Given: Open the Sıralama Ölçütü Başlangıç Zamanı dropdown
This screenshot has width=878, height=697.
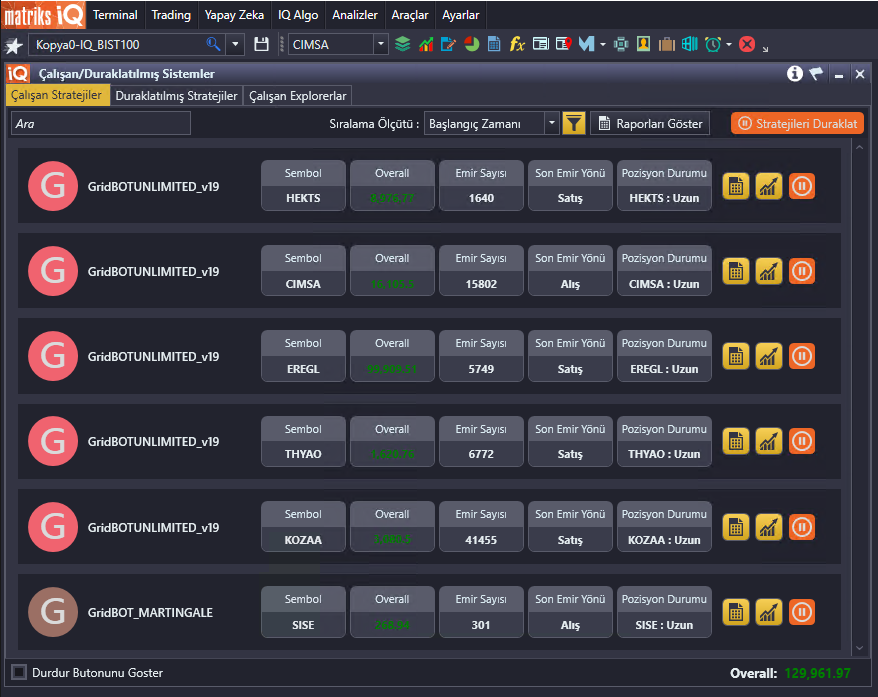Looking at the screenshot, I should [491, 123].
